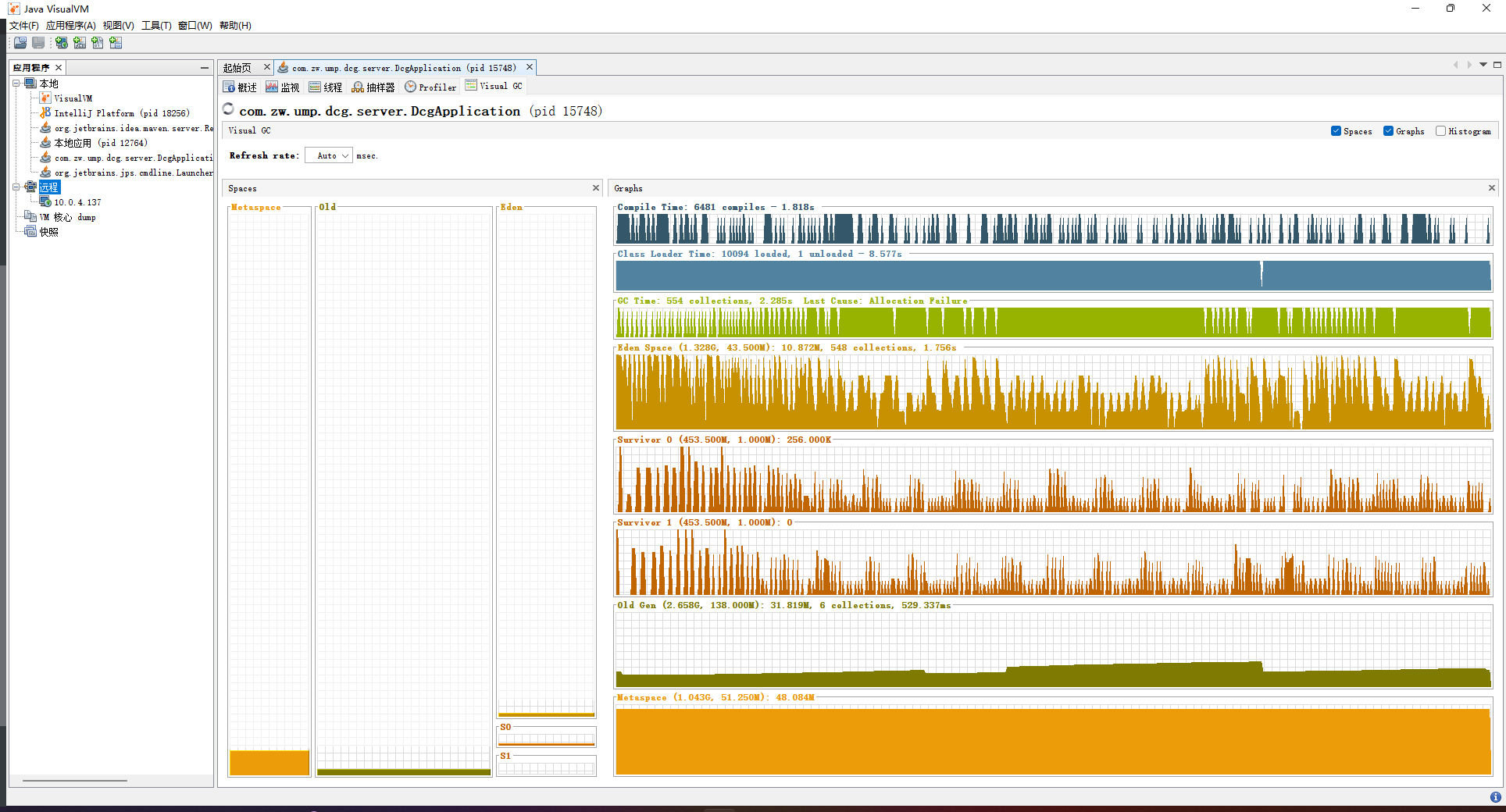This screenshot has width=1506, height=812.
Task: Click the Add snapshot toolbar icon
Action: [116, 43]
